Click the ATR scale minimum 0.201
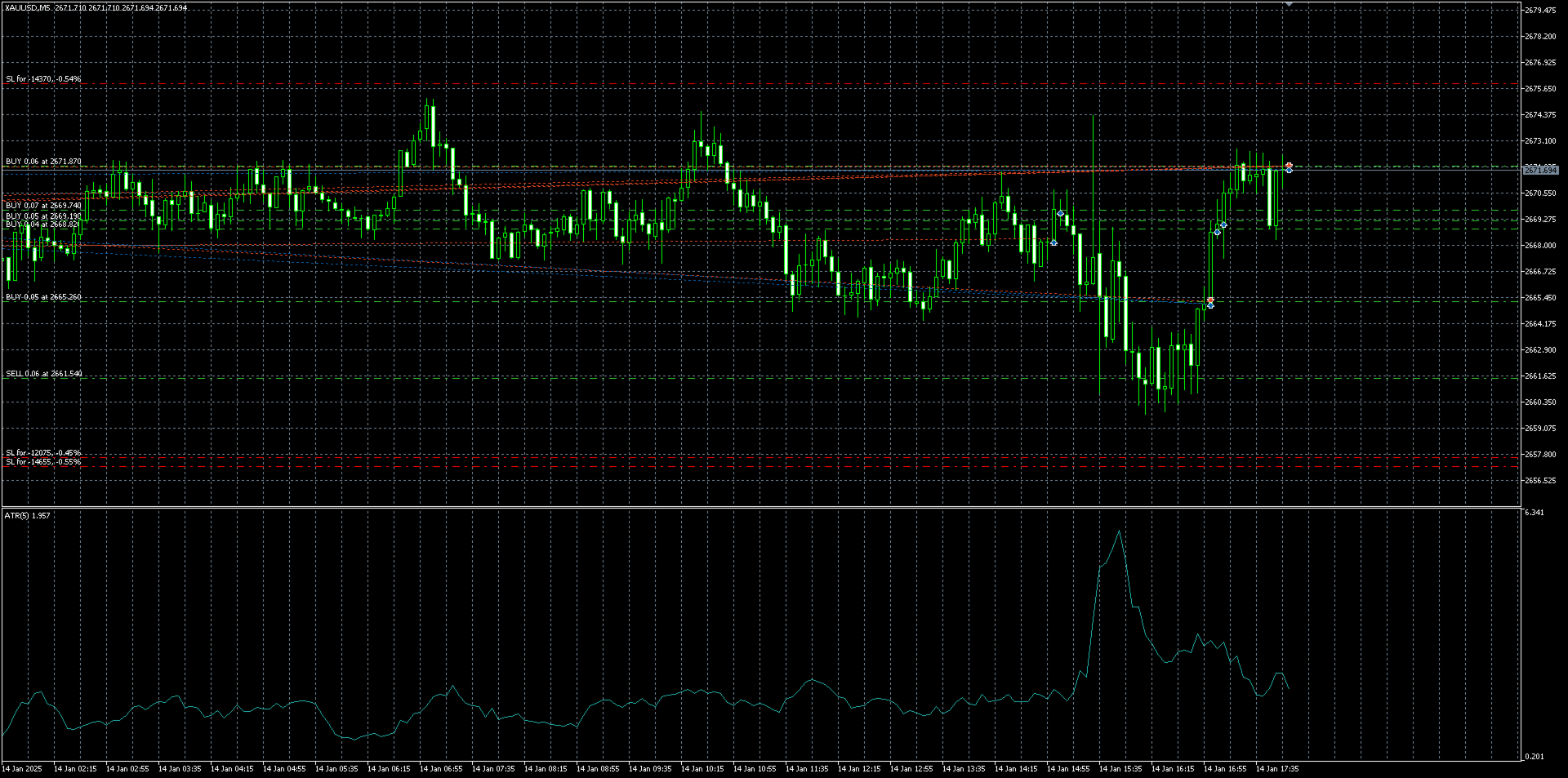 [x=1535, y=757]
